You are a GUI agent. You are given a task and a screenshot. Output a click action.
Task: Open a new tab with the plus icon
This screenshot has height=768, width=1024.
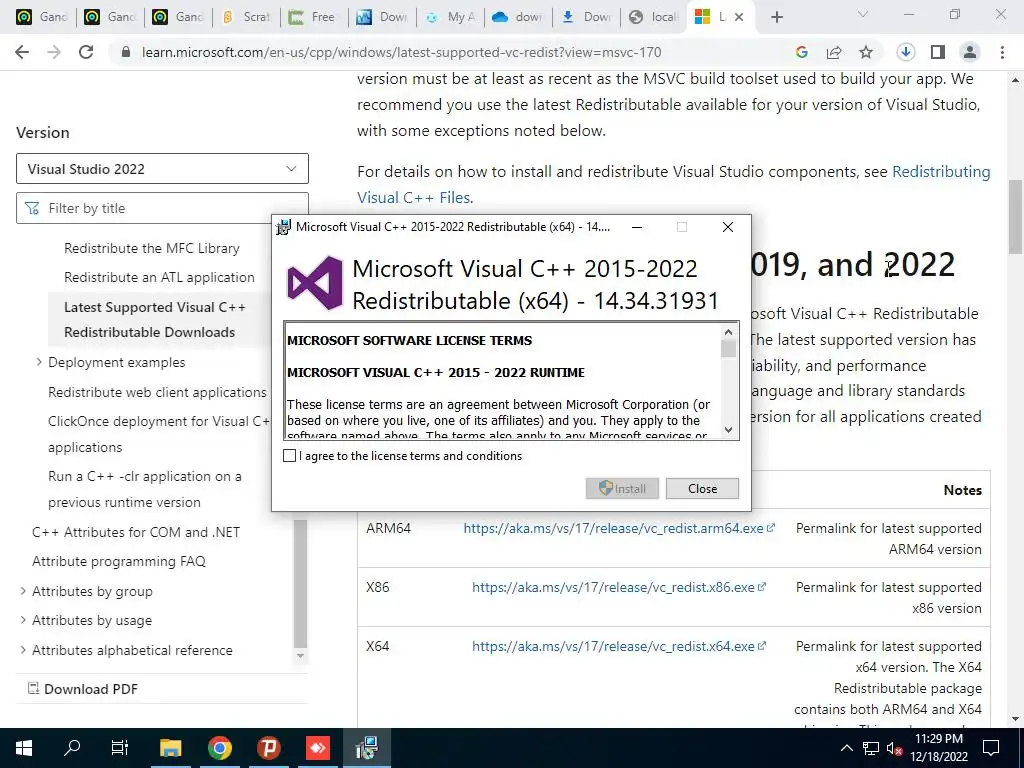pos(776,17)
